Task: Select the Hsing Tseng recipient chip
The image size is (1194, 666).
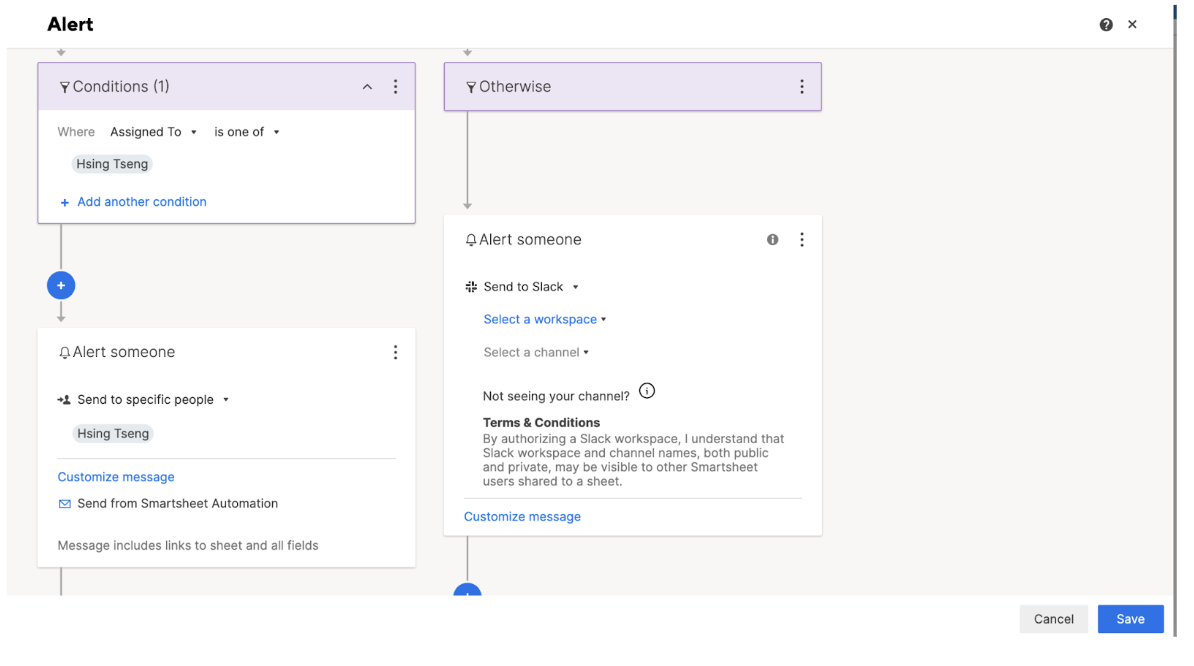Action: click(113, 433)
